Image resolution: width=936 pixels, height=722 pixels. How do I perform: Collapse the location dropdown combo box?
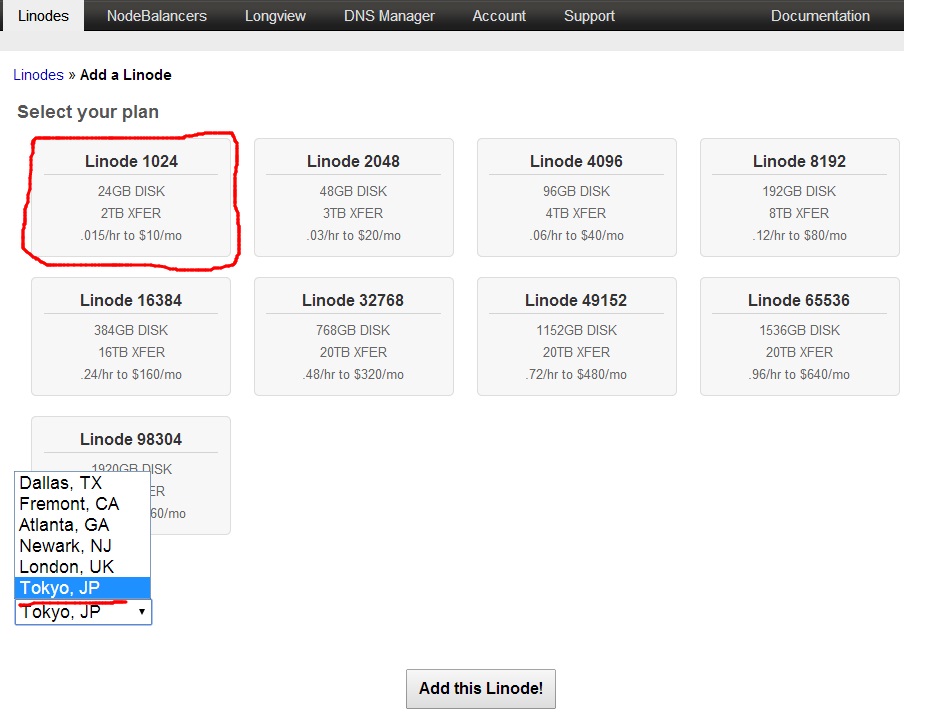coord(84,612)
